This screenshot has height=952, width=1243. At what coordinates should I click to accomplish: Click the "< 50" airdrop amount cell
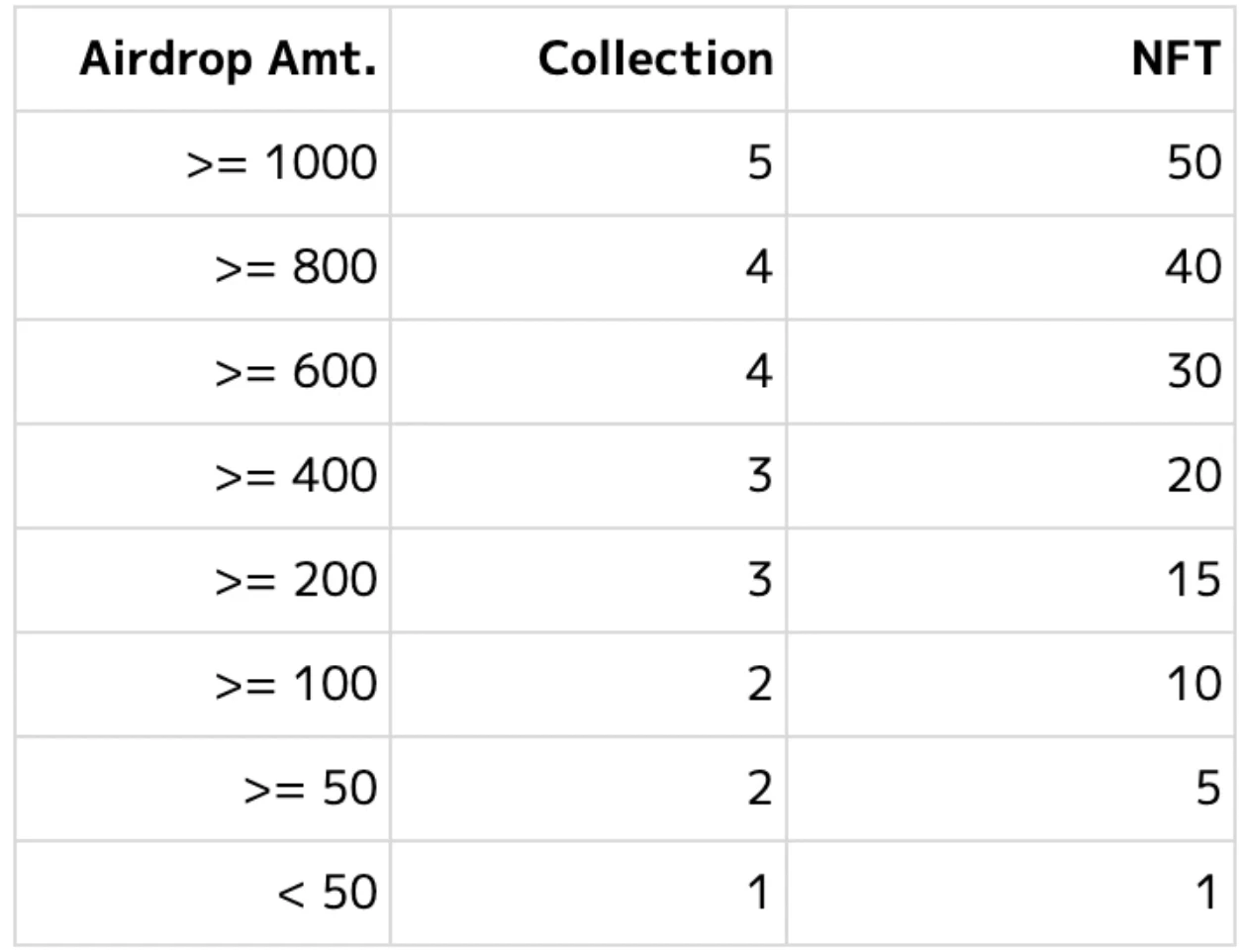tap(327, 893)
